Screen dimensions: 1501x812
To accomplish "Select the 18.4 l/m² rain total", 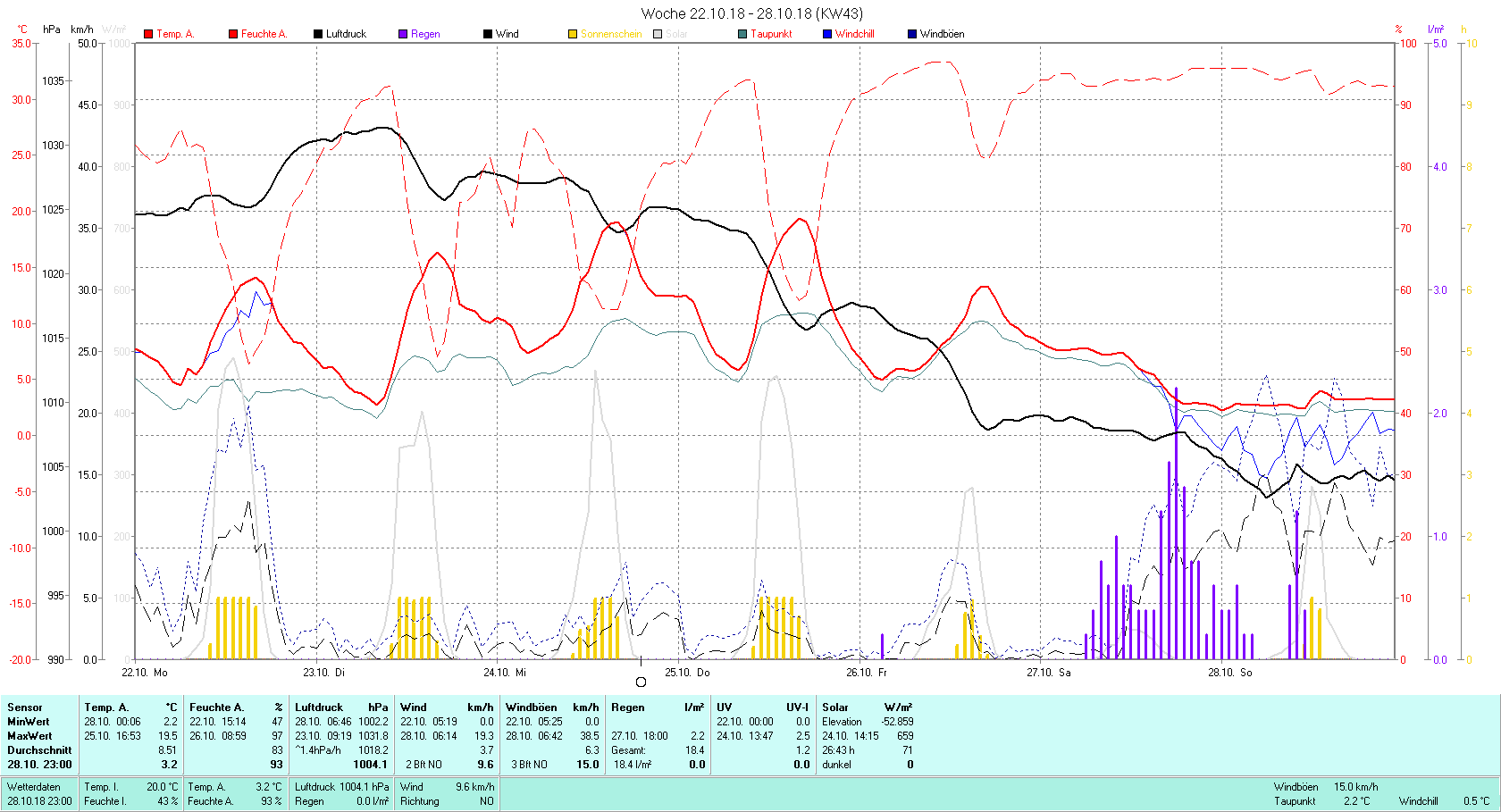I will coord(633,765).
